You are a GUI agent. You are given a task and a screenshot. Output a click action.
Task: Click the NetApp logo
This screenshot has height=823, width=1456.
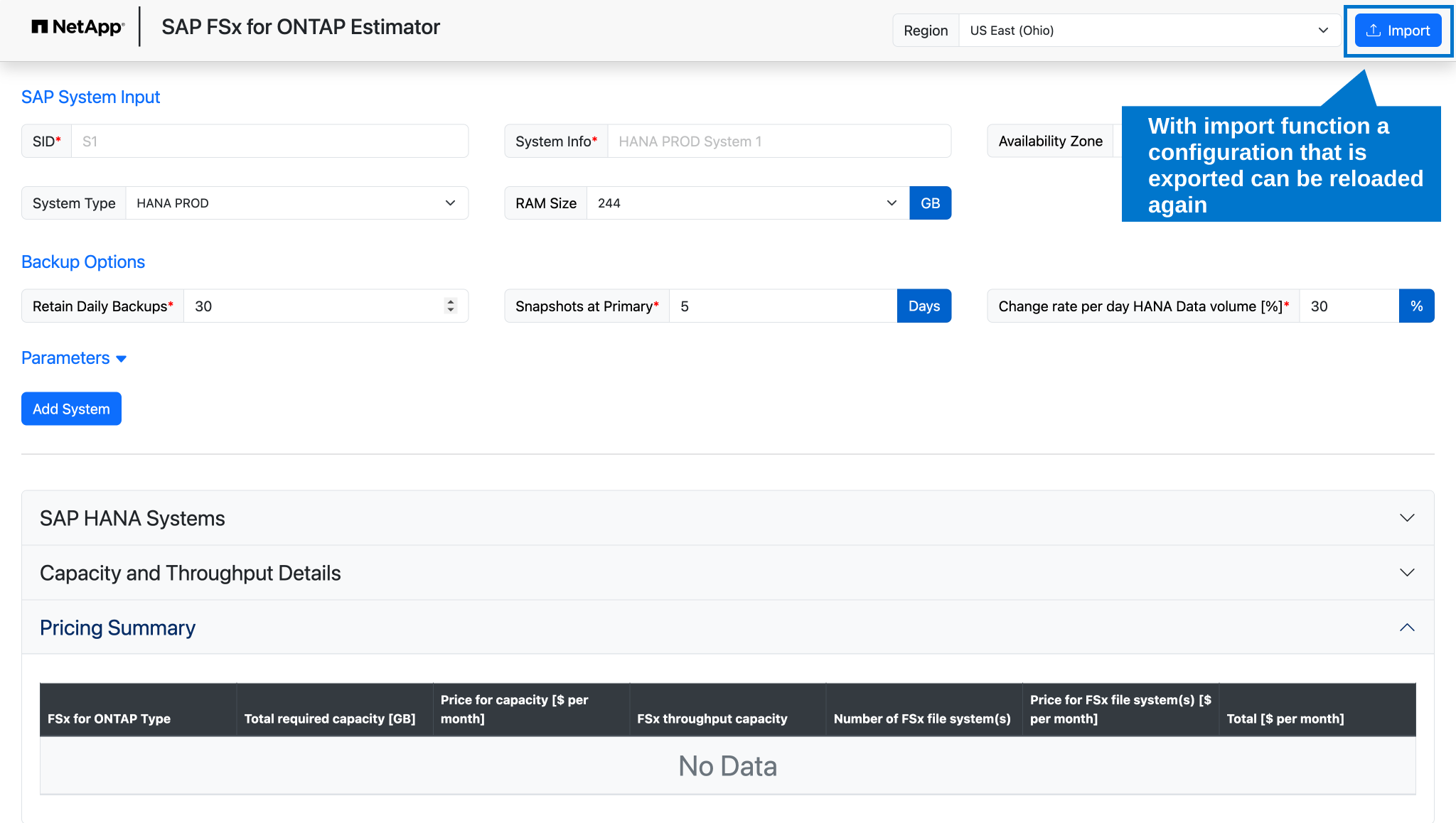point(77,27)
